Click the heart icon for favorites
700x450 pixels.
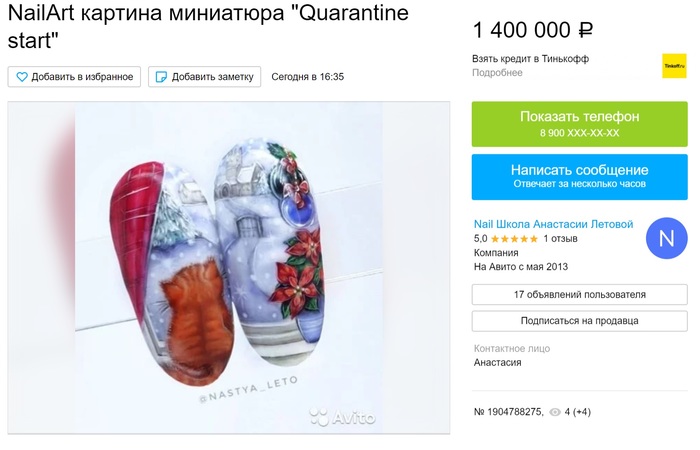tap(22, 77)
